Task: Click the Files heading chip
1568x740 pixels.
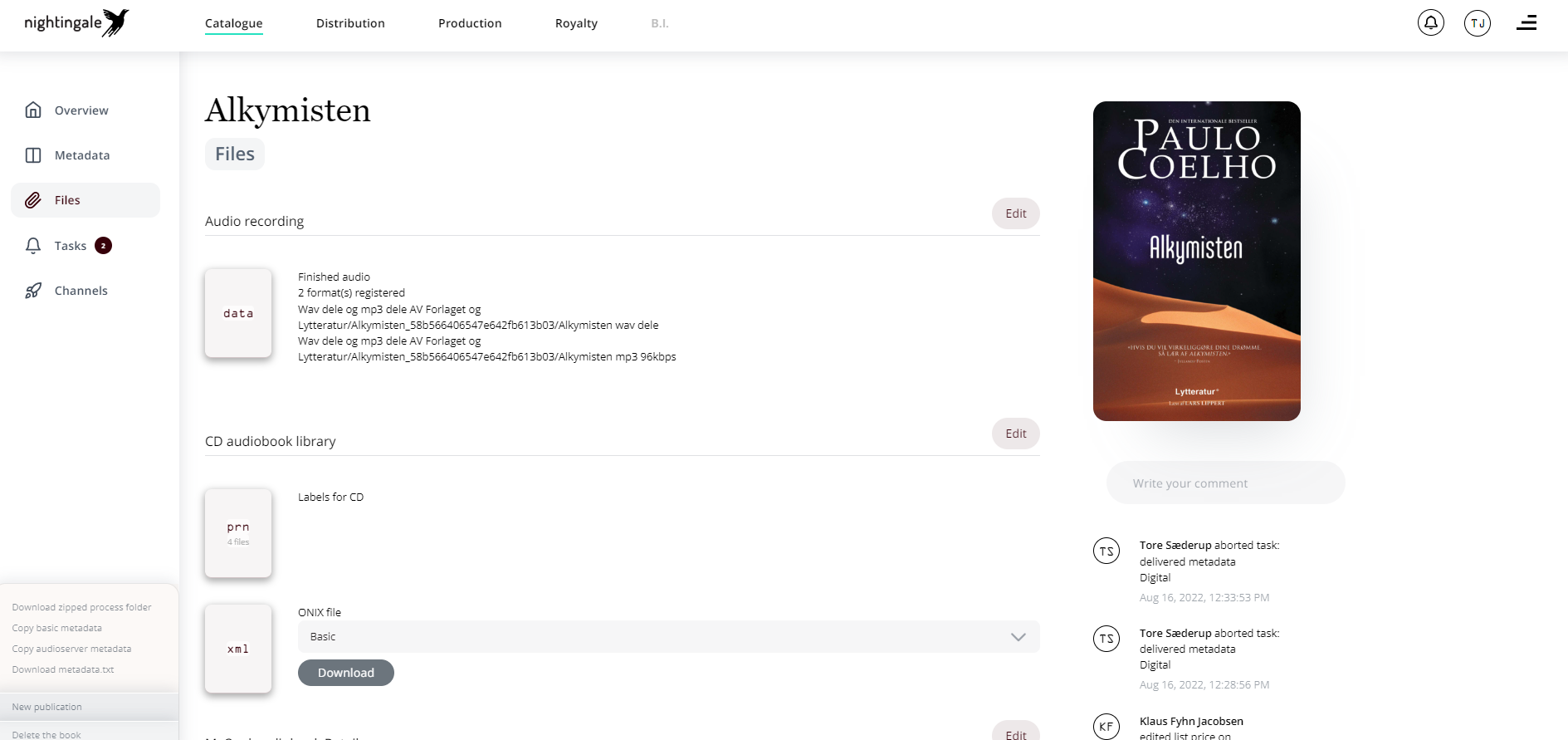Action: point(235,154)
